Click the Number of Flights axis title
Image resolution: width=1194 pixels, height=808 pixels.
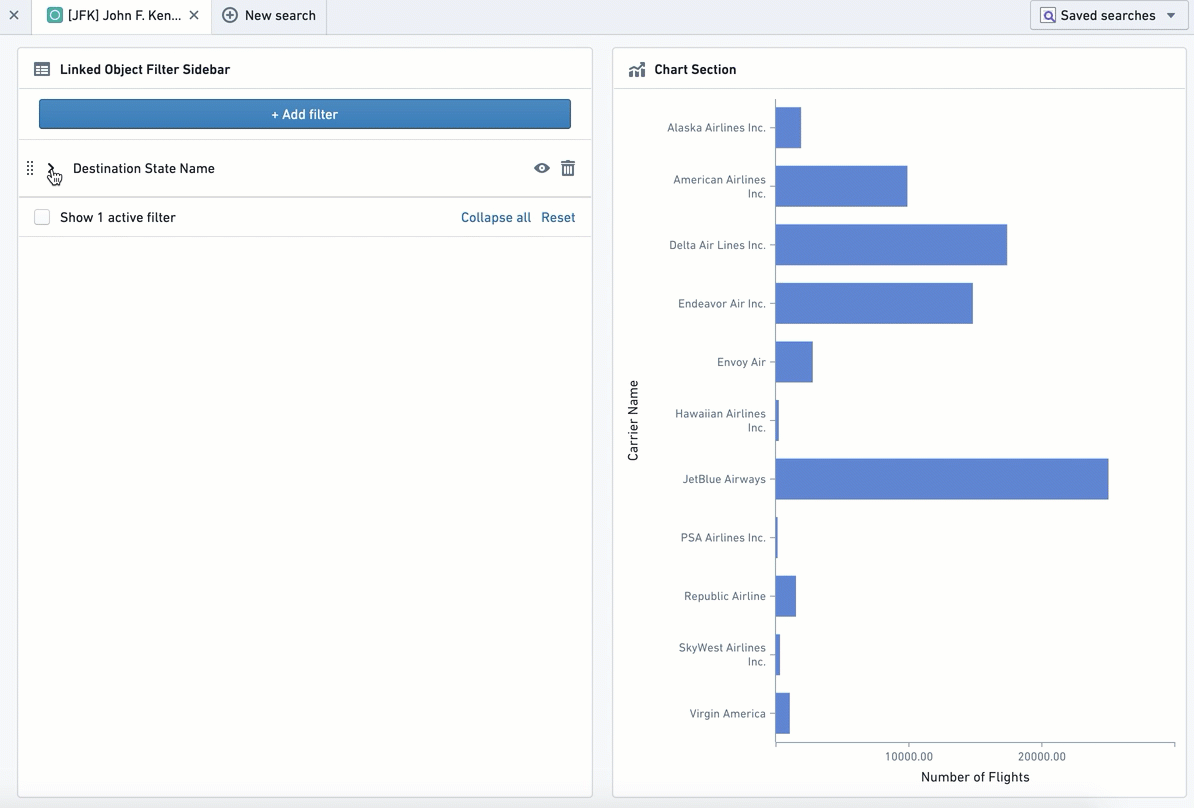(975, 777)
